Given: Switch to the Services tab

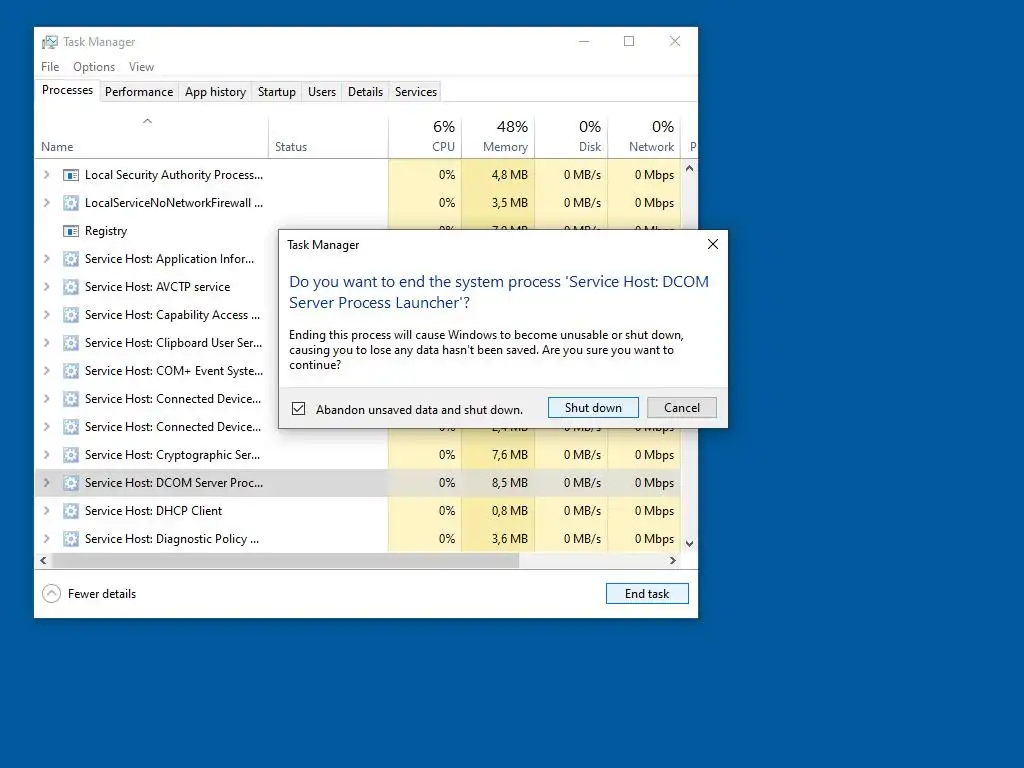Looking at the screenshot, I should 415,92.
